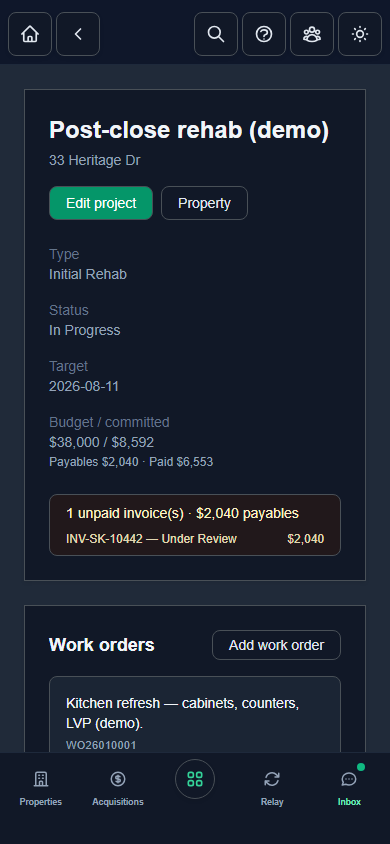The width and height of the screenshot is (390, 844).
Task: Open the help question mark icon
Action: (x=264, y=34)
